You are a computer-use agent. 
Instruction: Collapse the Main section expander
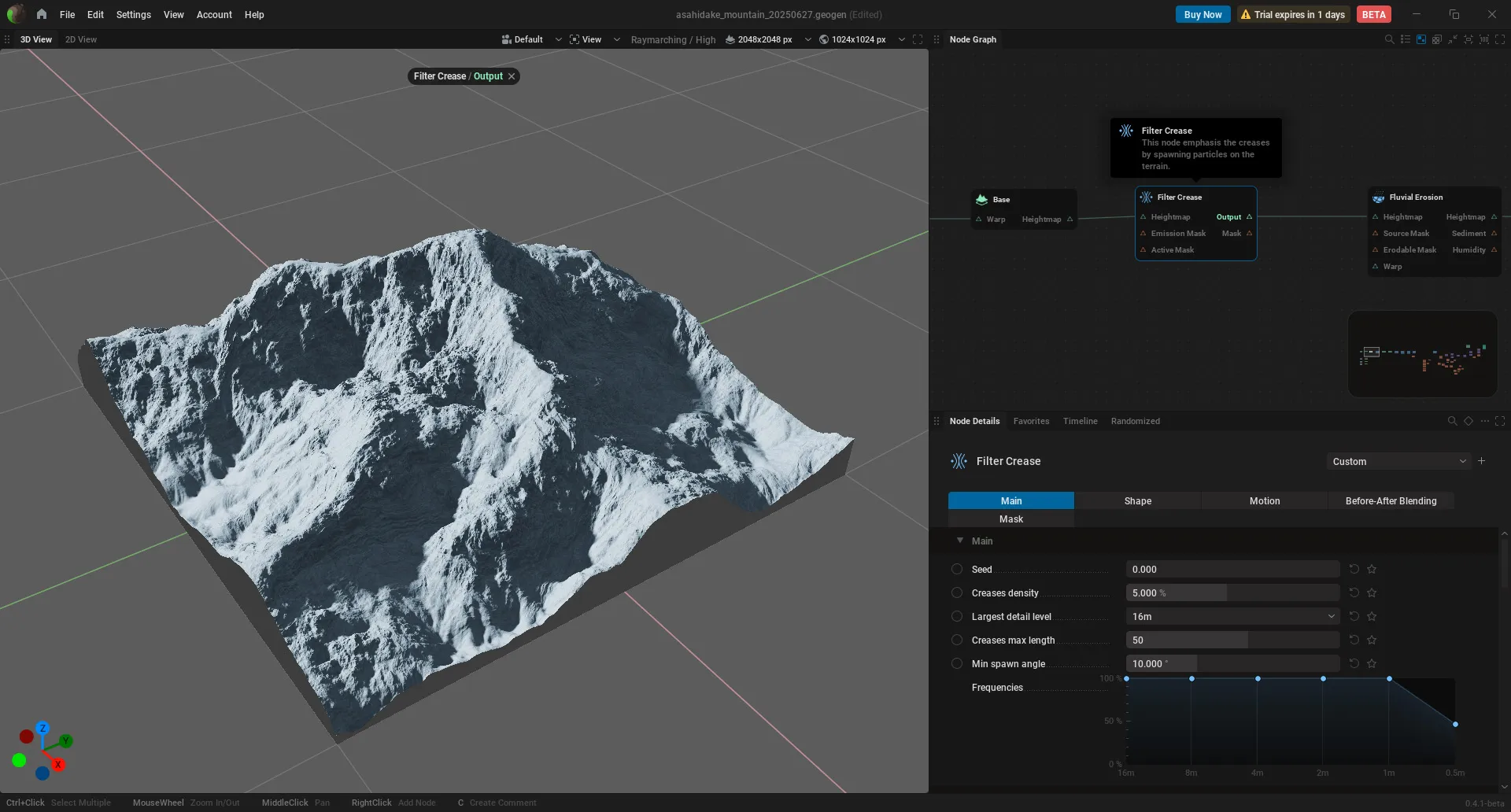tap(960, 541)
